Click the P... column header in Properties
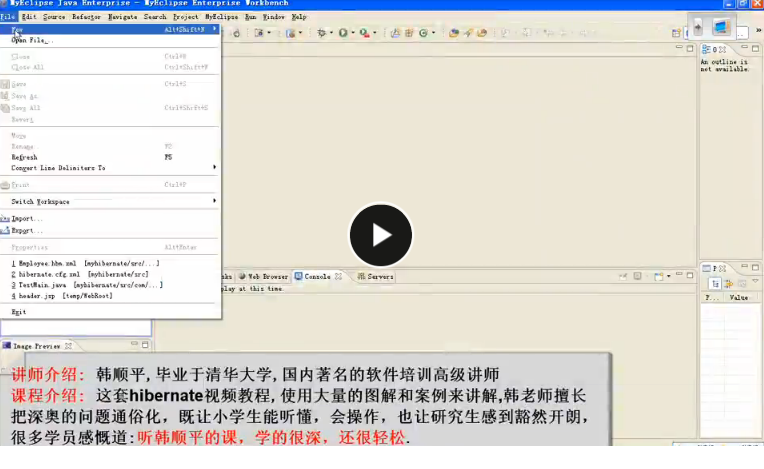Image resolution: width=764 pixels, height=469 pixels. 712,298
